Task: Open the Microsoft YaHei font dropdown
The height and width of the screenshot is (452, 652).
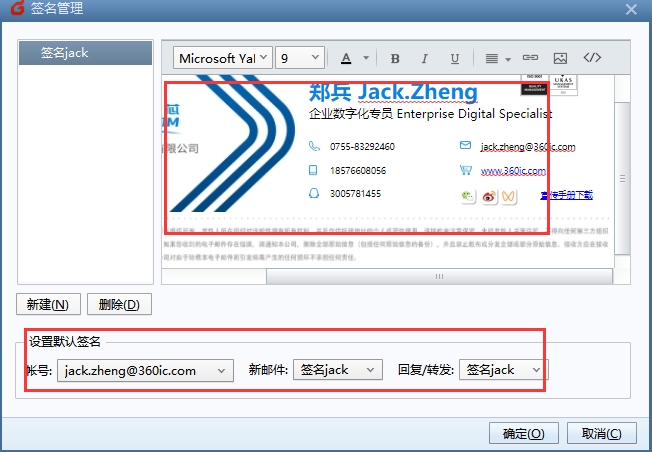Action: click(x=223, y=58)
